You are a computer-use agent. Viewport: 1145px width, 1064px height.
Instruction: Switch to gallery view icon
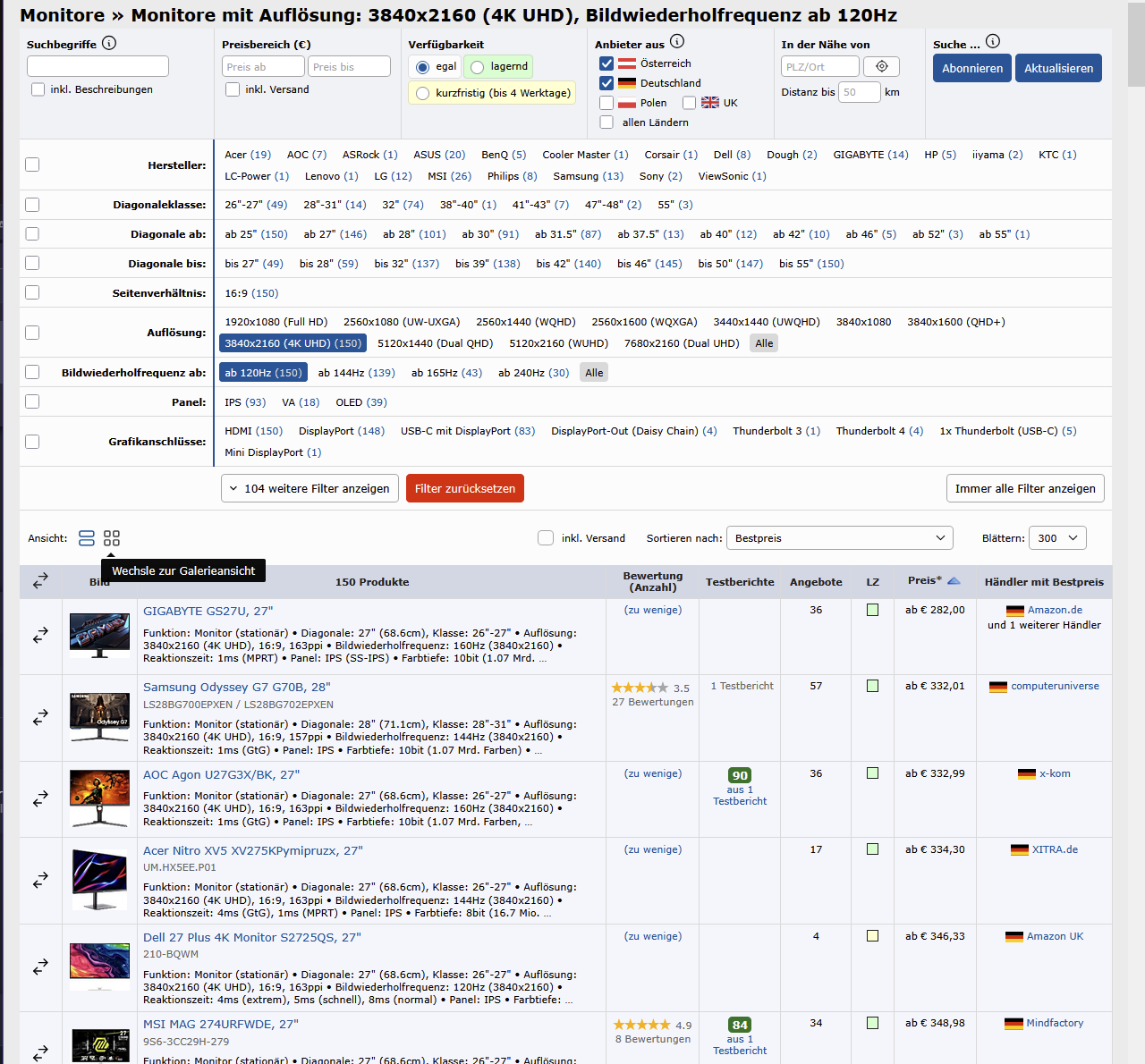point(112,538)
